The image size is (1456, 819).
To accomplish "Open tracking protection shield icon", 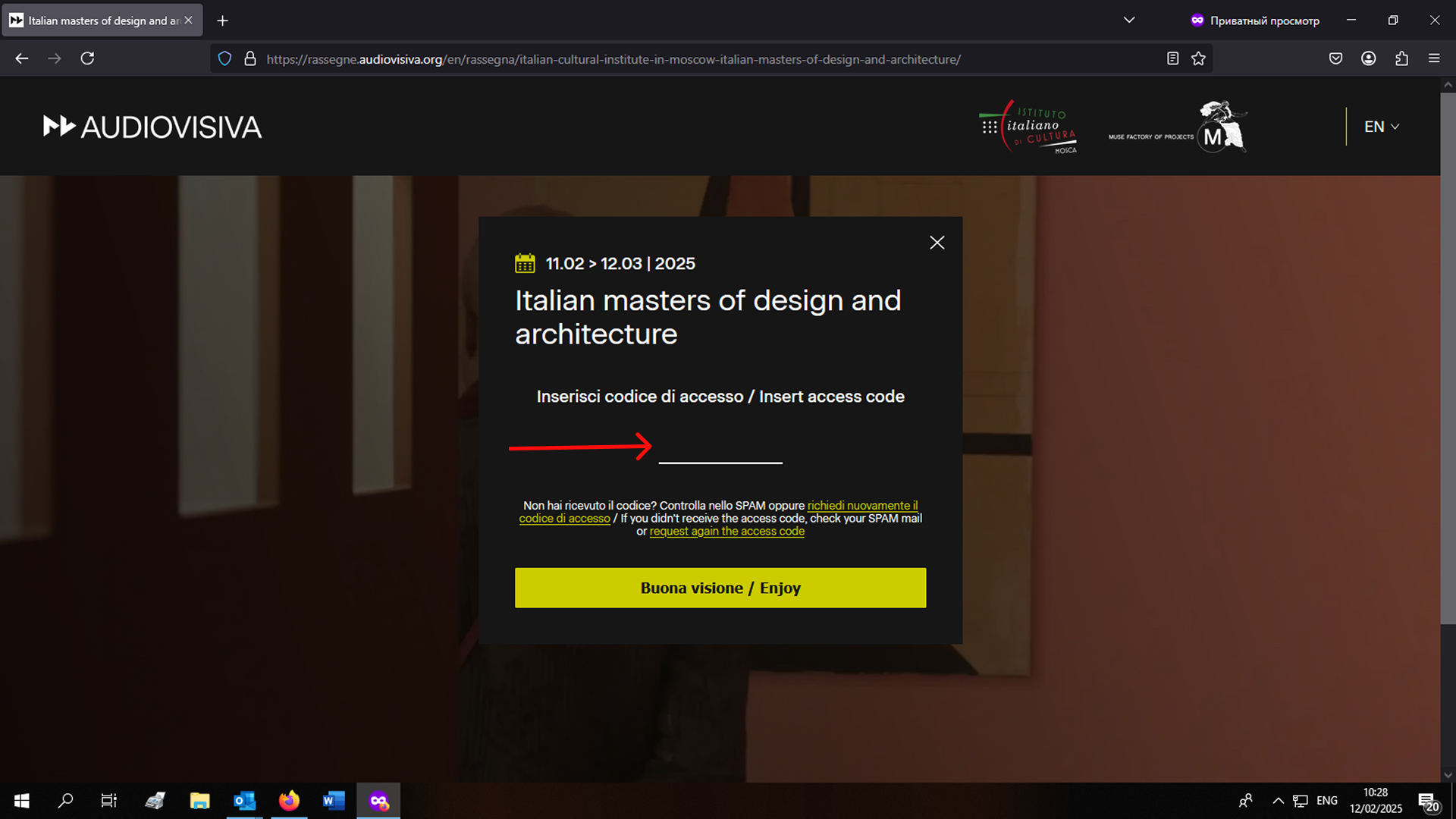I will click(x=224, y=59).
